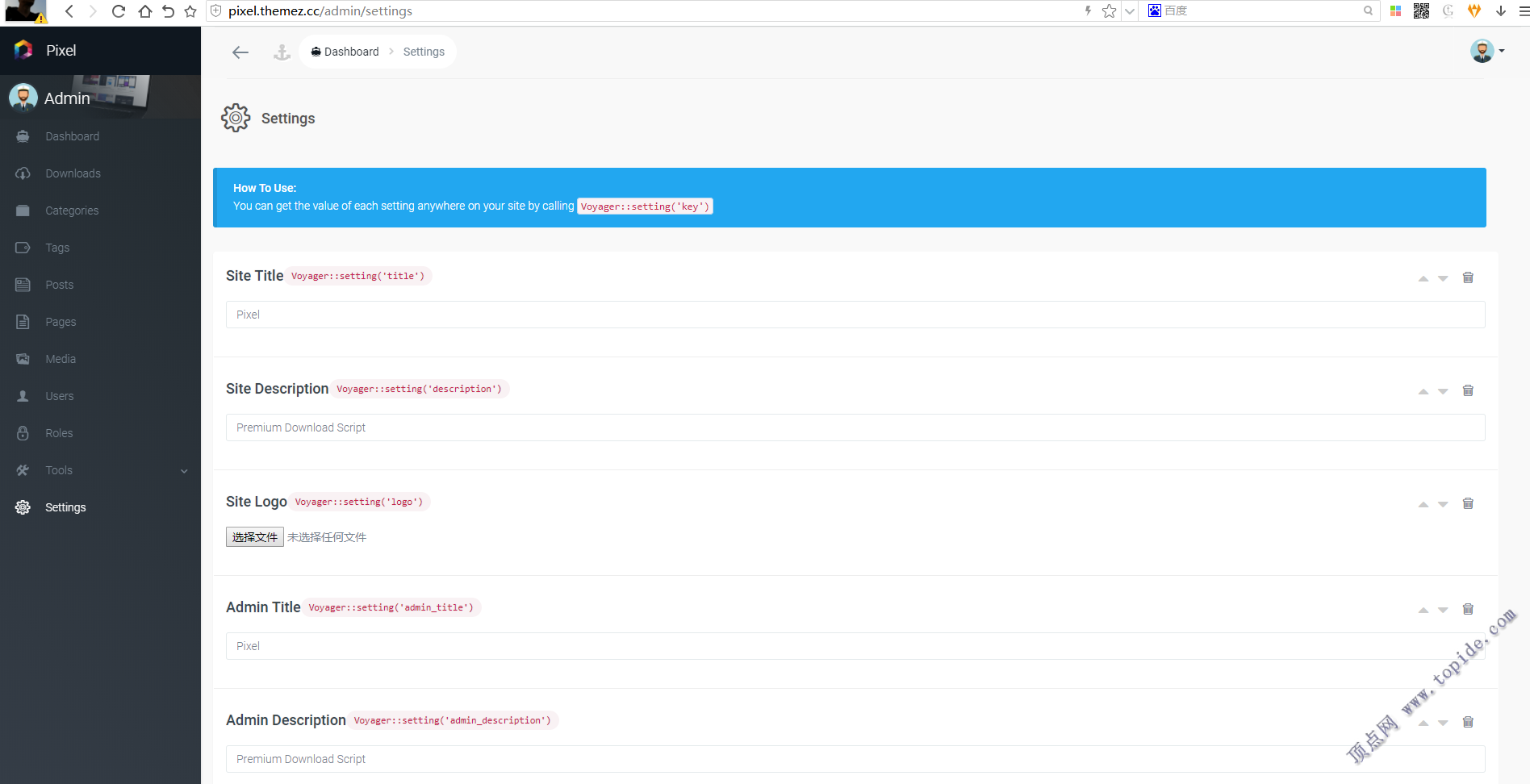Click the Dashboard breadcrumb link
This screenshot has height=784, width=1530.
[345, 52]
